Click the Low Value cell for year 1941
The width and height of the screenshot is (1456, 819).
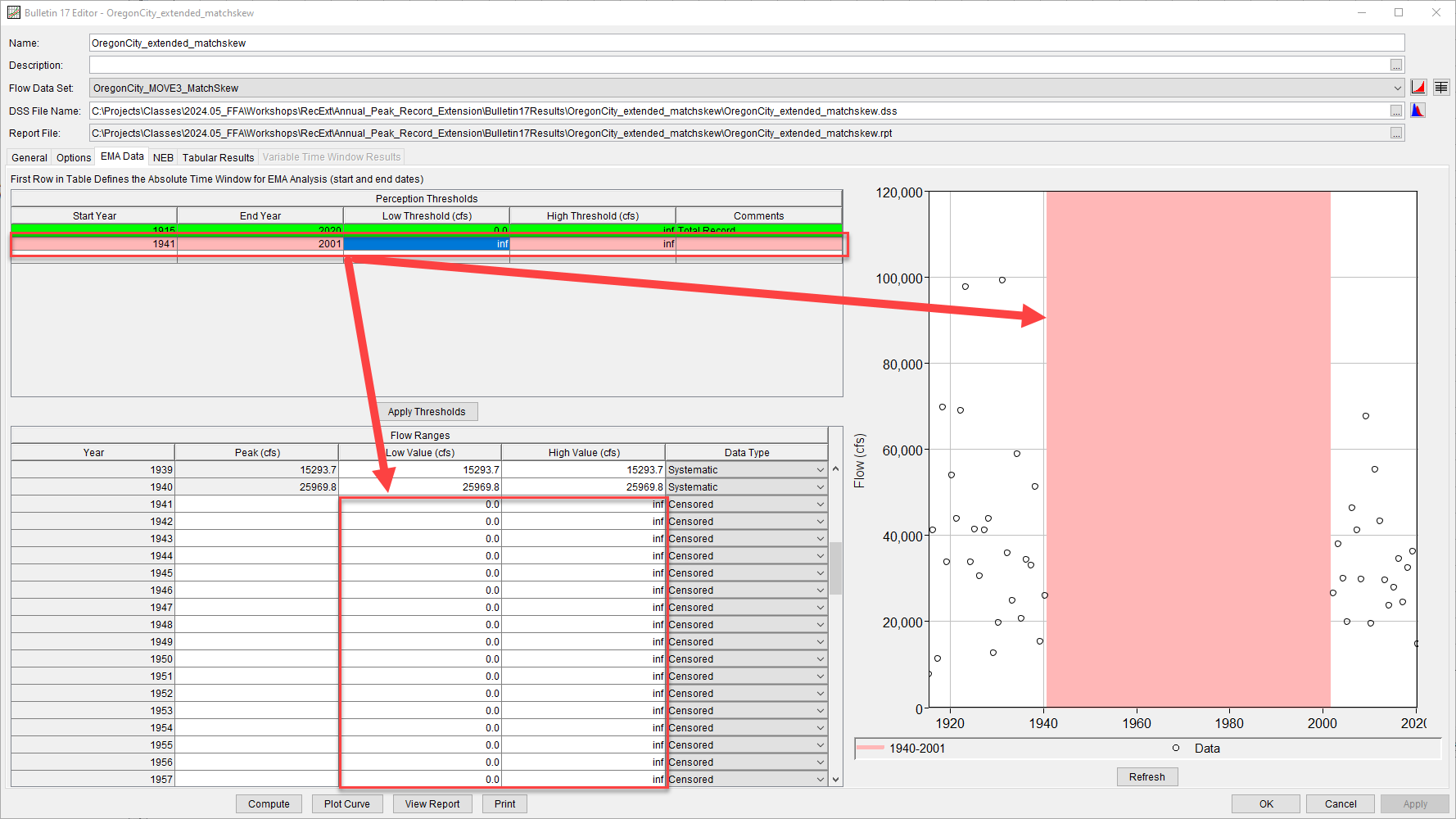pyautogui.click(x=420, y=505)
